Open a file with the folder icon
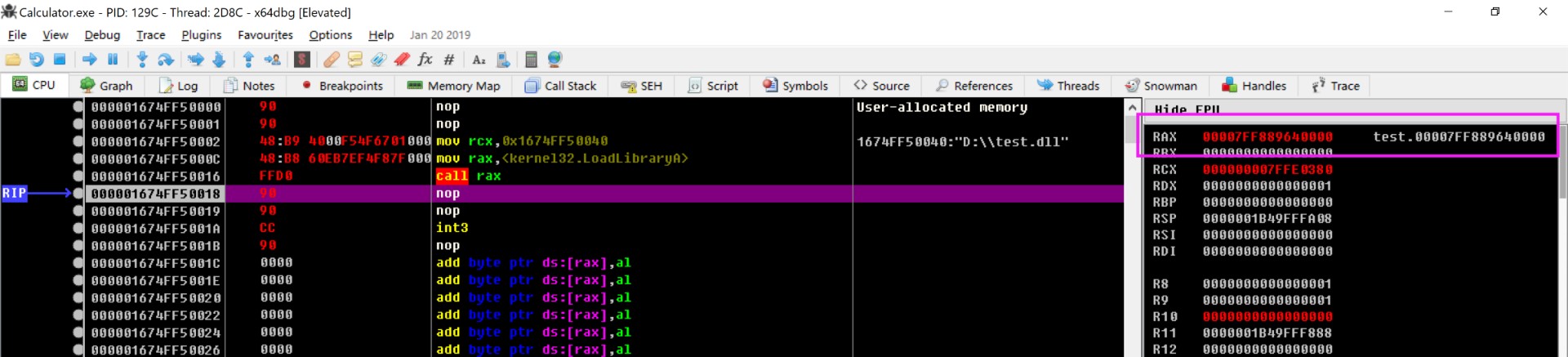1568x357 pixels. point(13,60)
